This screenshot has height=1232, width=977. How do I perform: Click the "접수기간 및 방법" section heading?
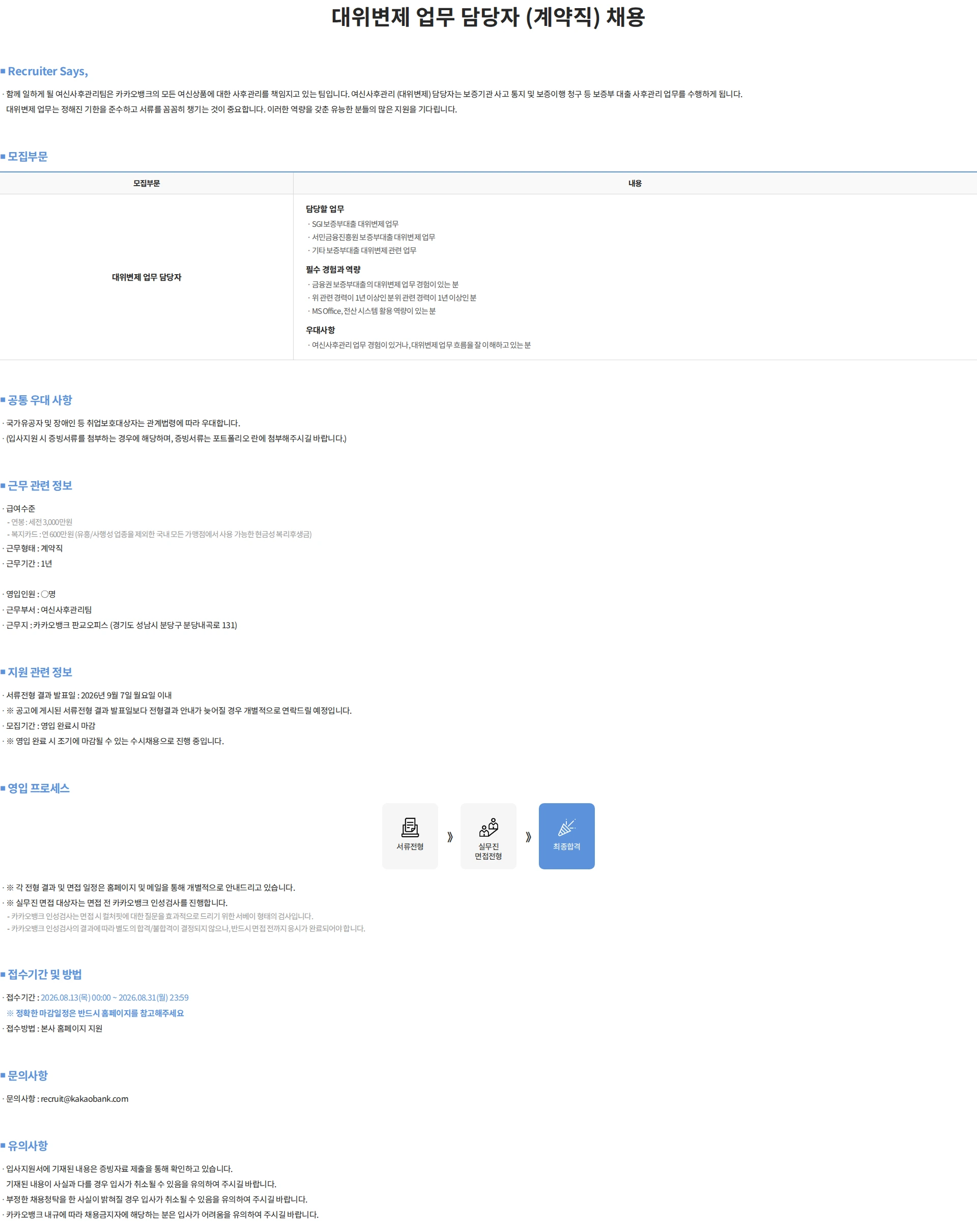(x=45, y=975)
